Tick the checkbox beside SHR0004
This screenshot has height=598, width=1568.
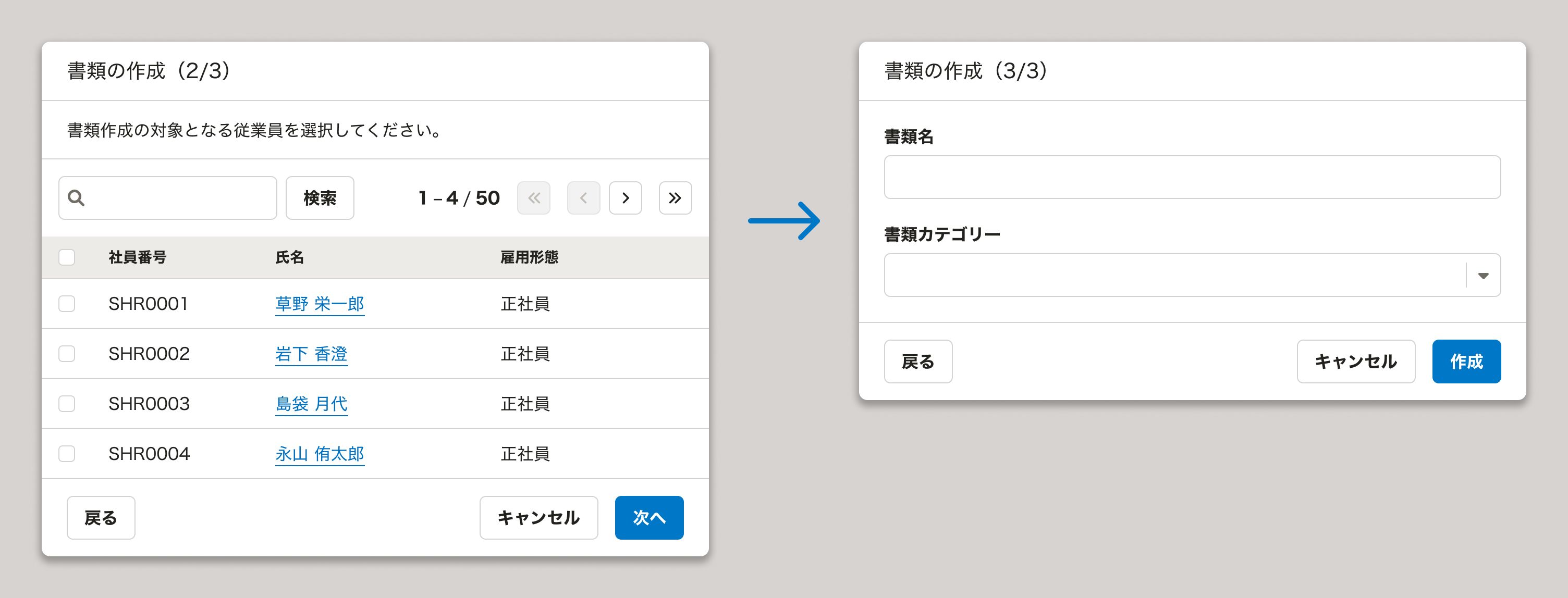67,454
